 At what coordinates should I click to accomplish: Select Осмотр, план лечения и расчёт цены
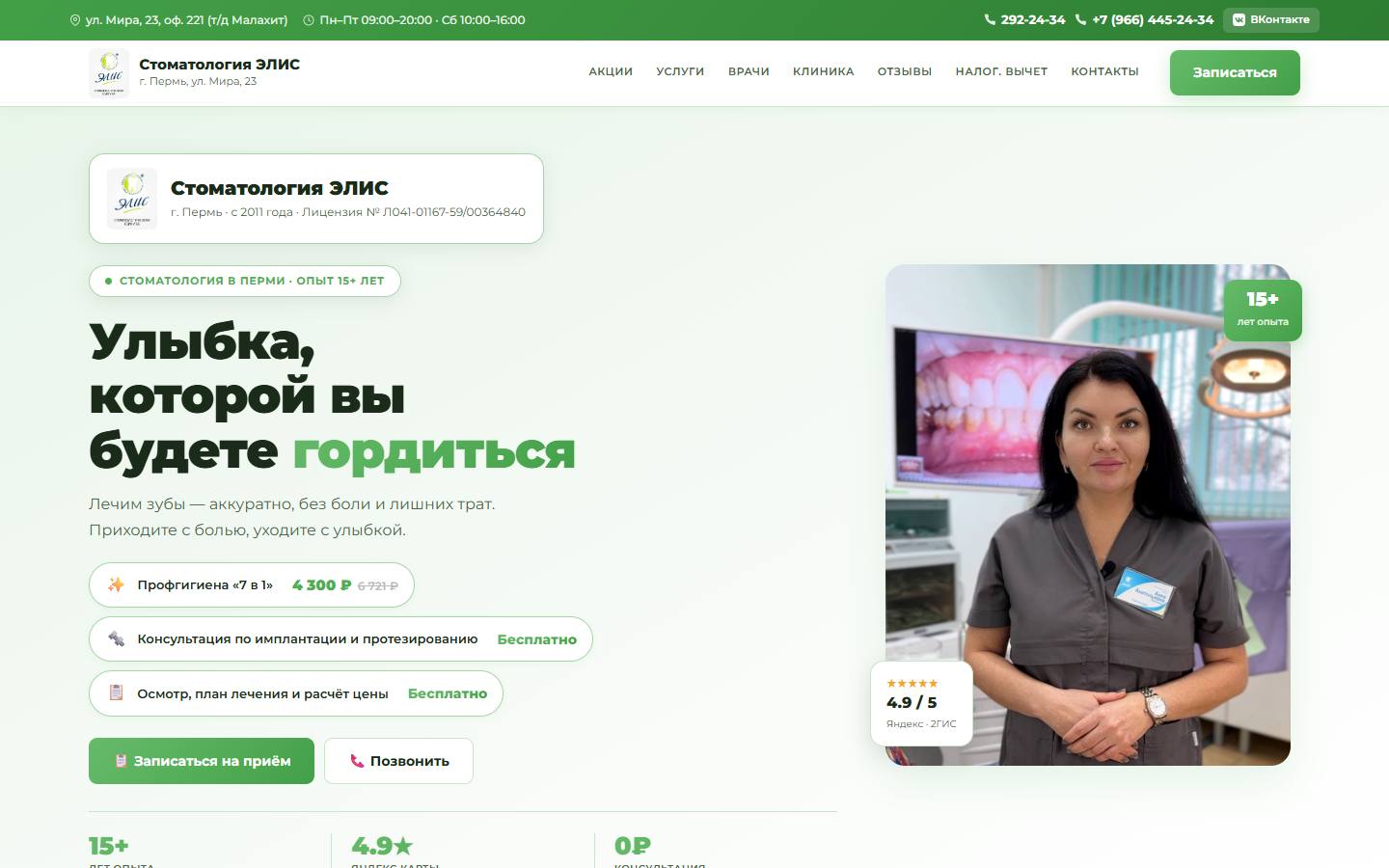[x=296, y=693]
